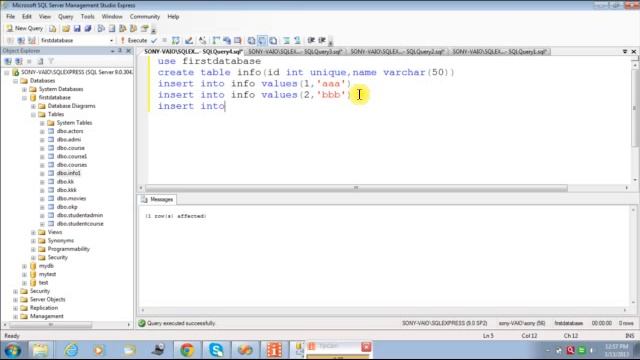Open the View menu

(x=45, y=17)
